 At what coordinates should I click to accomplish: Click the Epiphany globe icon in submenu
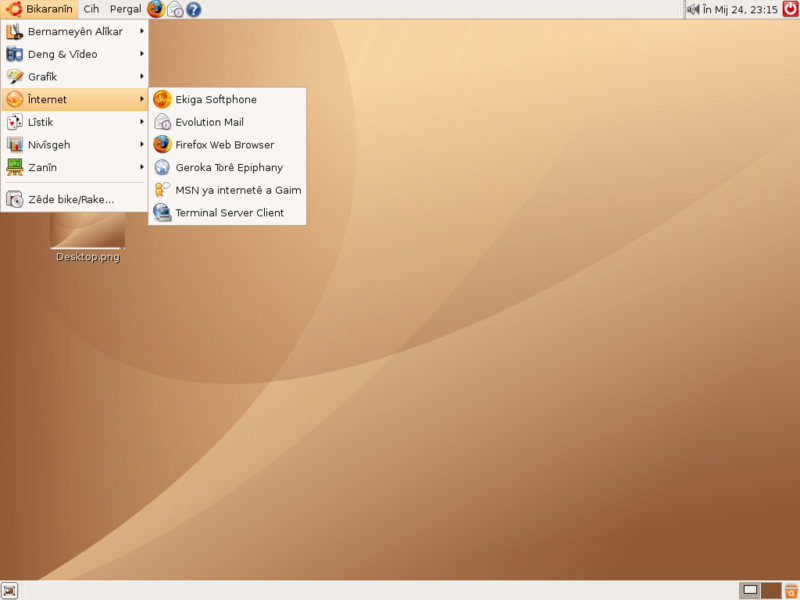pyautogui.click(x=162, y=167)
